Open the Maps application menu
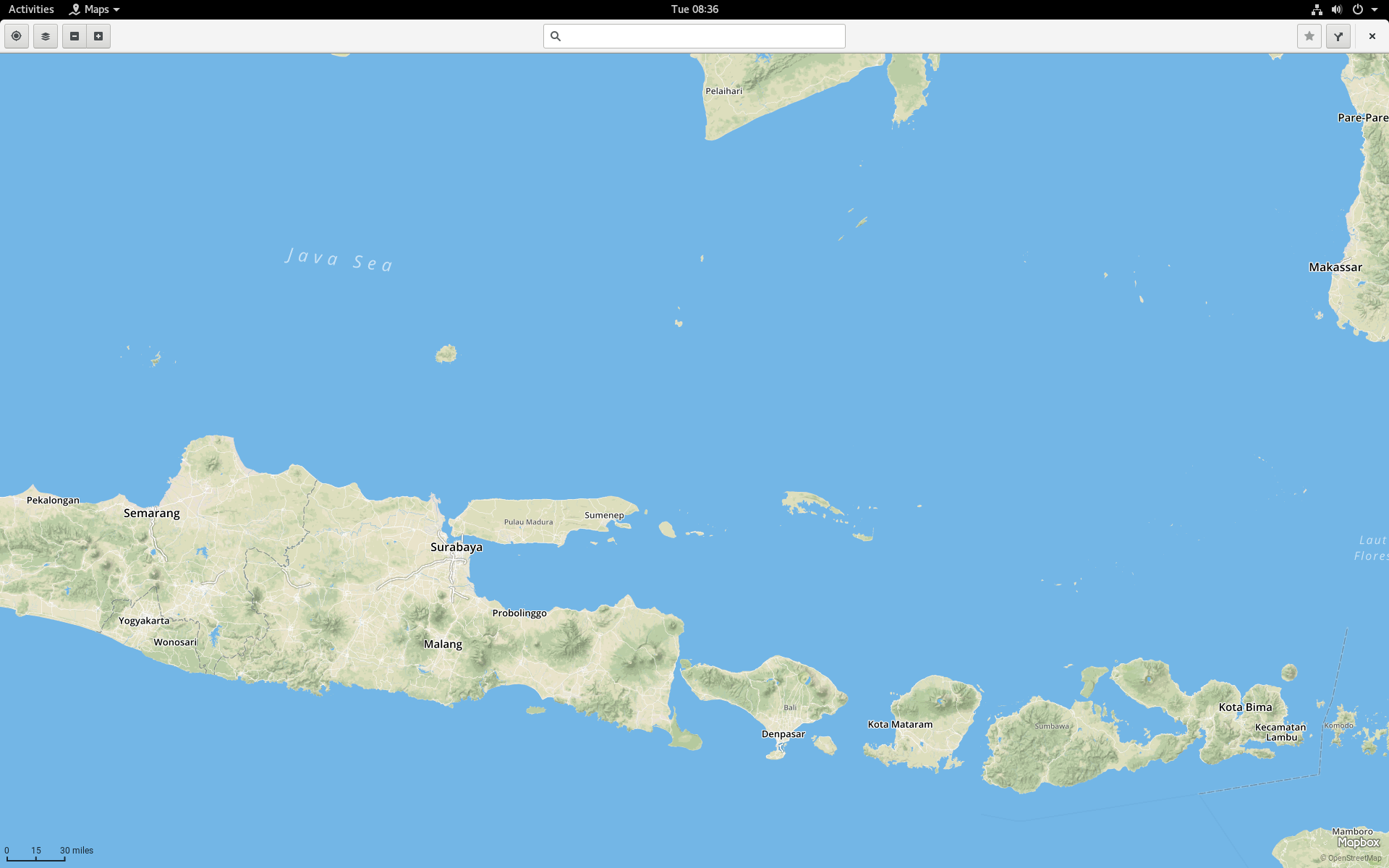The height and width of the screenshot is (868, 1389). pyautogui.click(x=95, y=9)
